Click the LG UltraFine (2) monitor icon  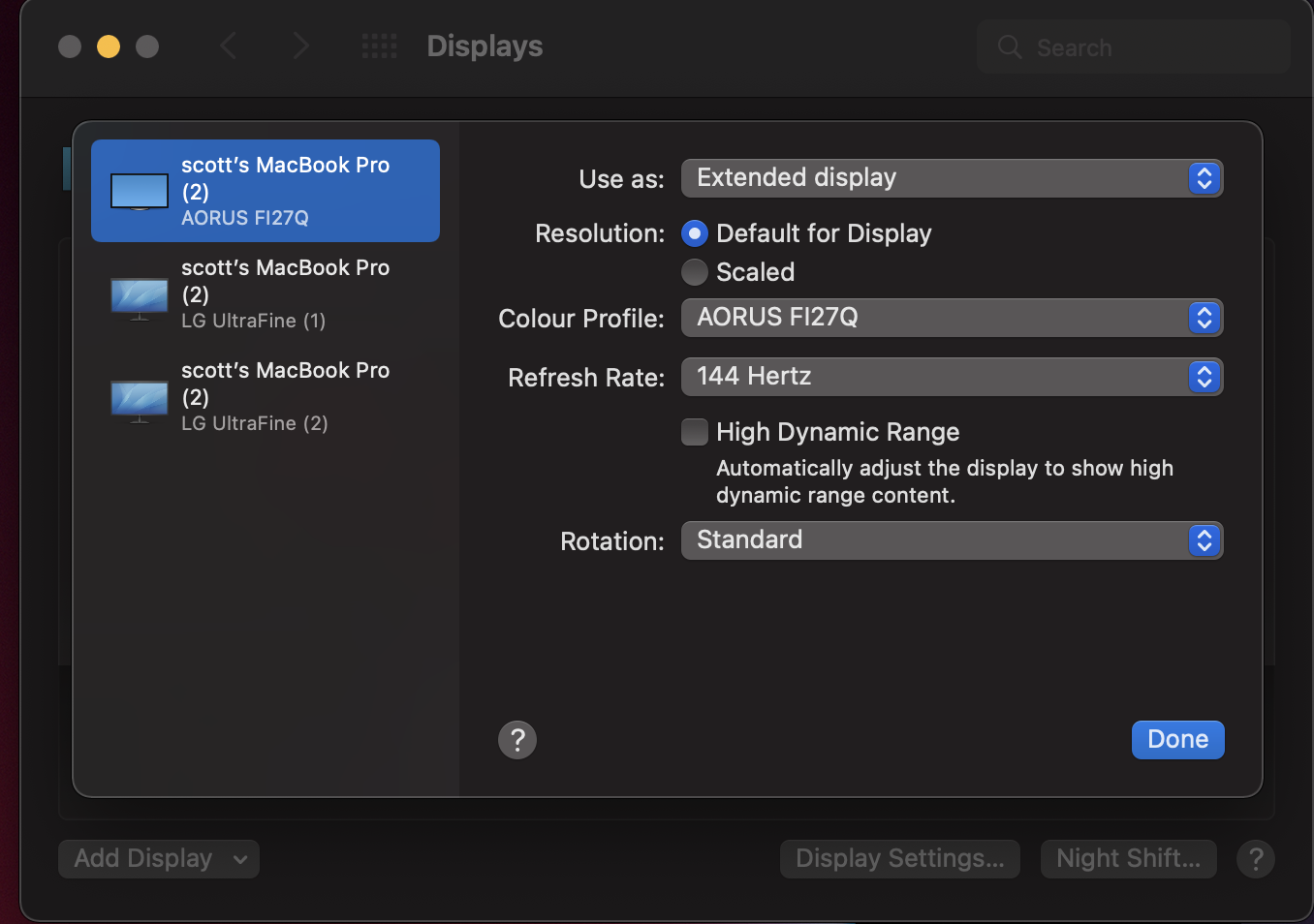[x=140, y=400]
